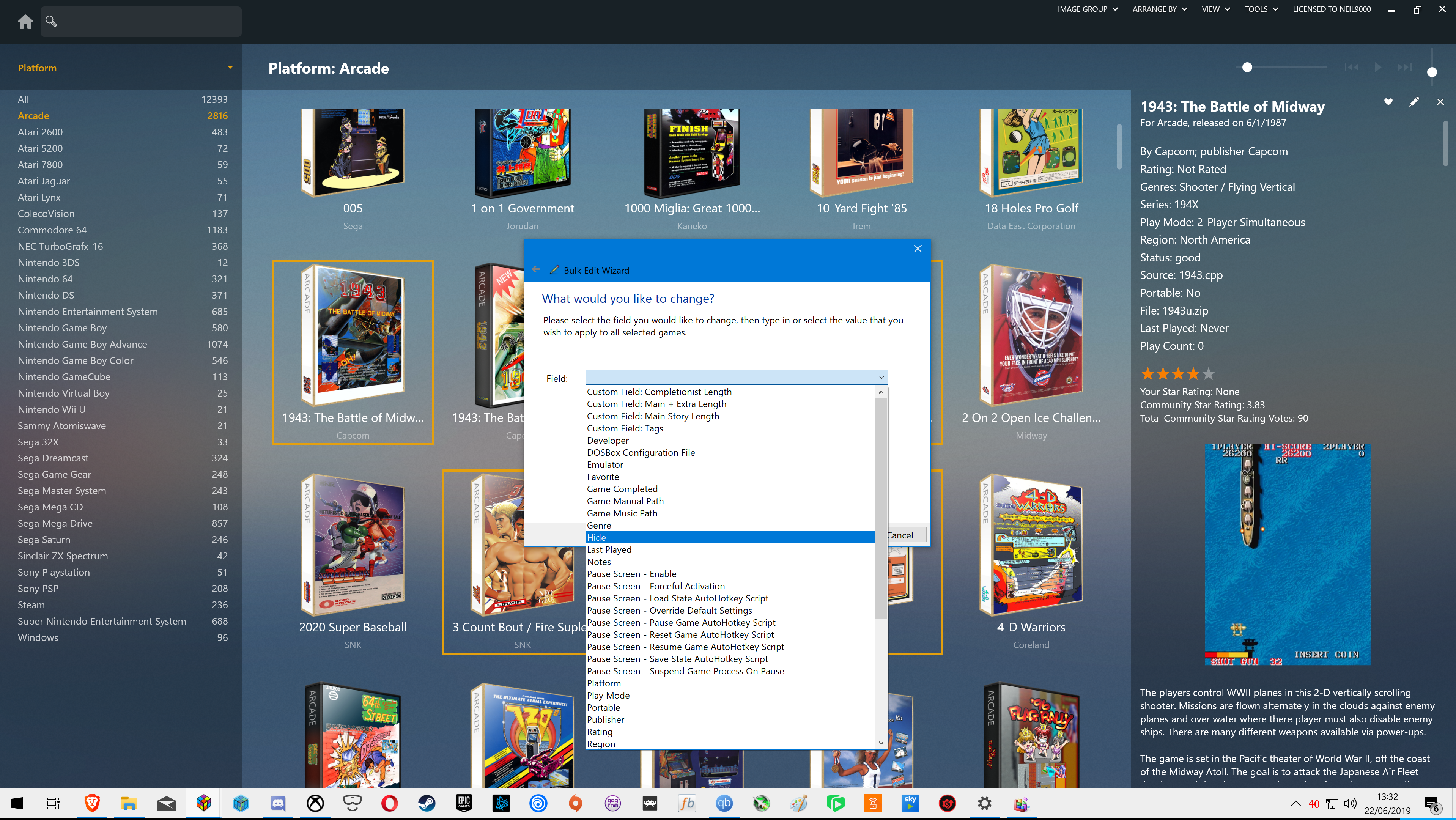Screen dimensions: 1456x820
Task: Open the Image Group menu
Action: click(1088, 9)
